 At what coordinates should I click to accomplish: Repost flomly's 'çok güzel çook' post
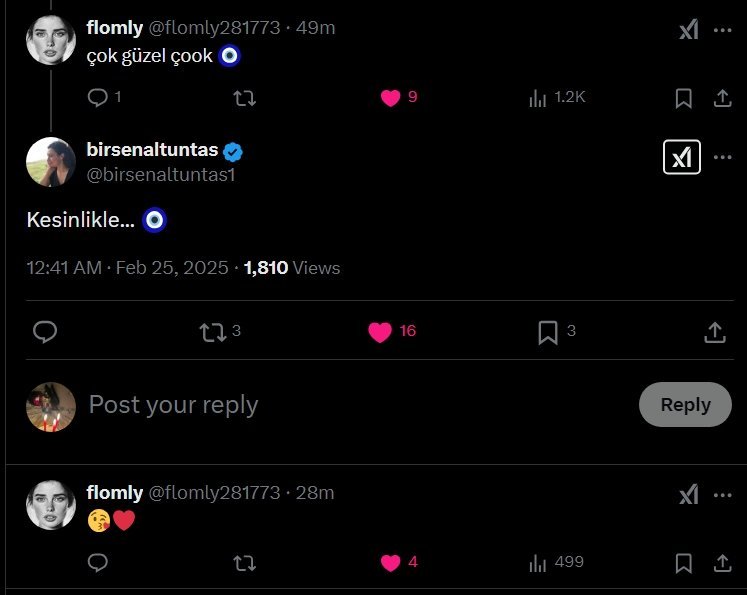tap(244, 97)
